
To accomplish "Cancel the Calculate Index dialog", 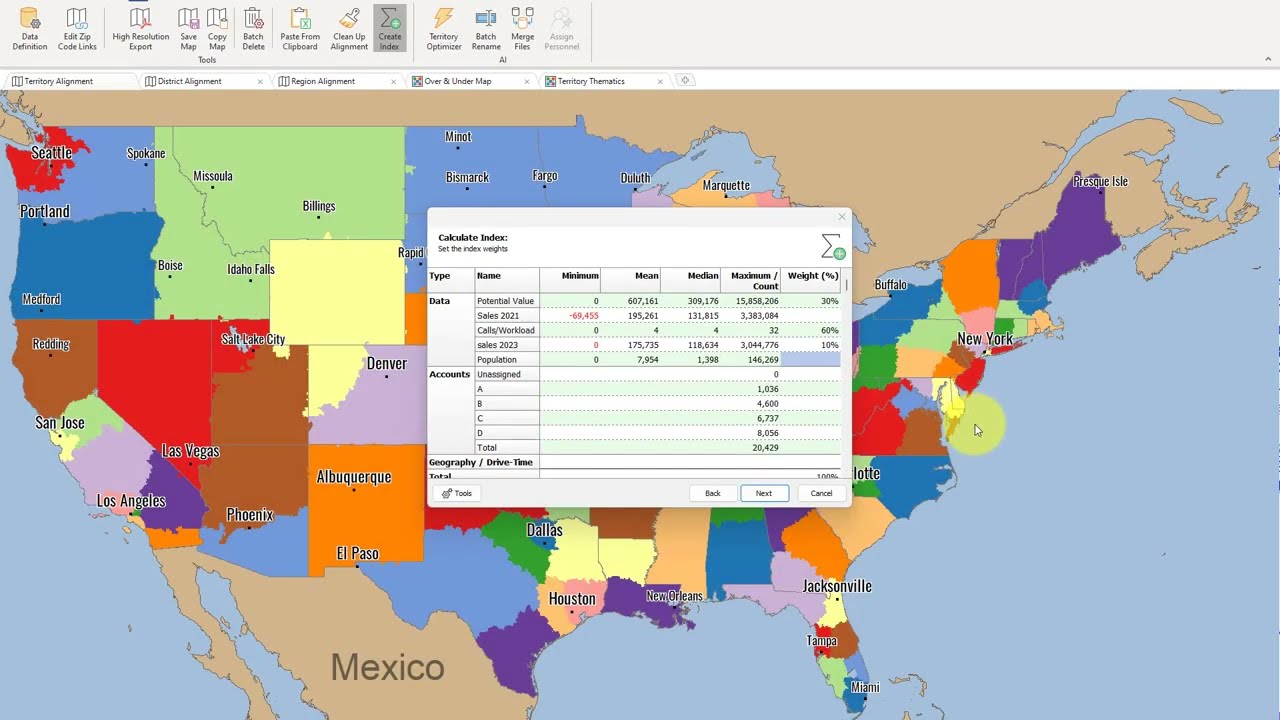I will [x=821, y=493].
